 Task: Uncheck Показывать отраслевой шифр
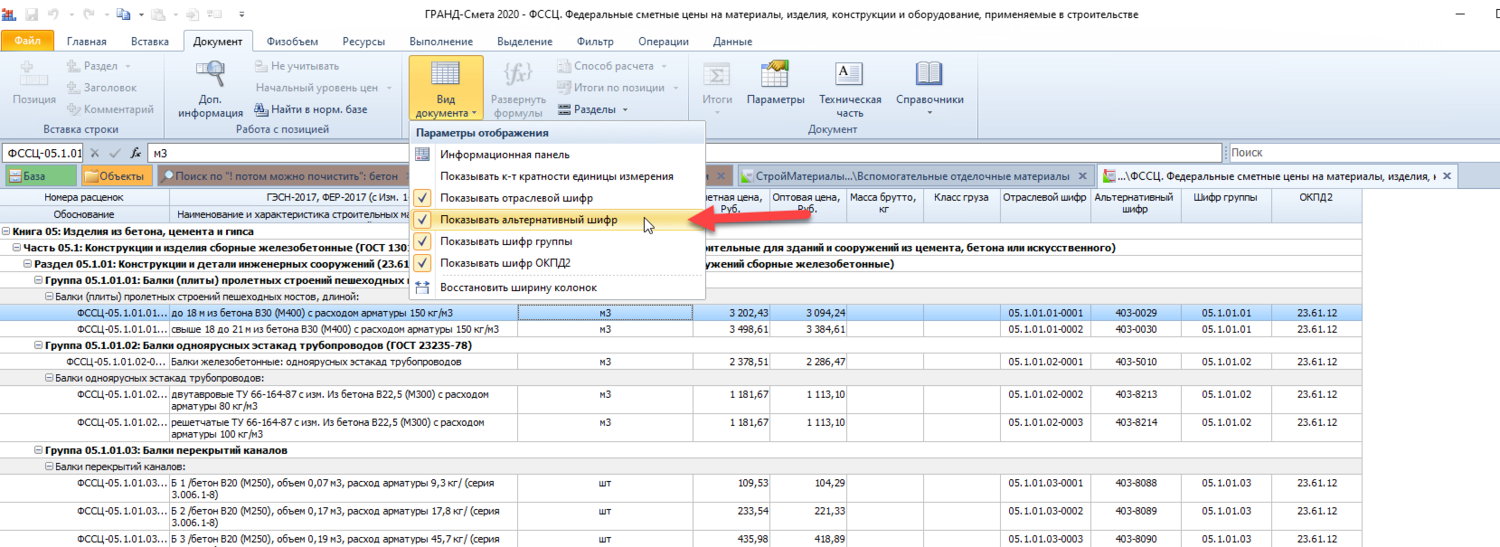(x=516, y=198)
